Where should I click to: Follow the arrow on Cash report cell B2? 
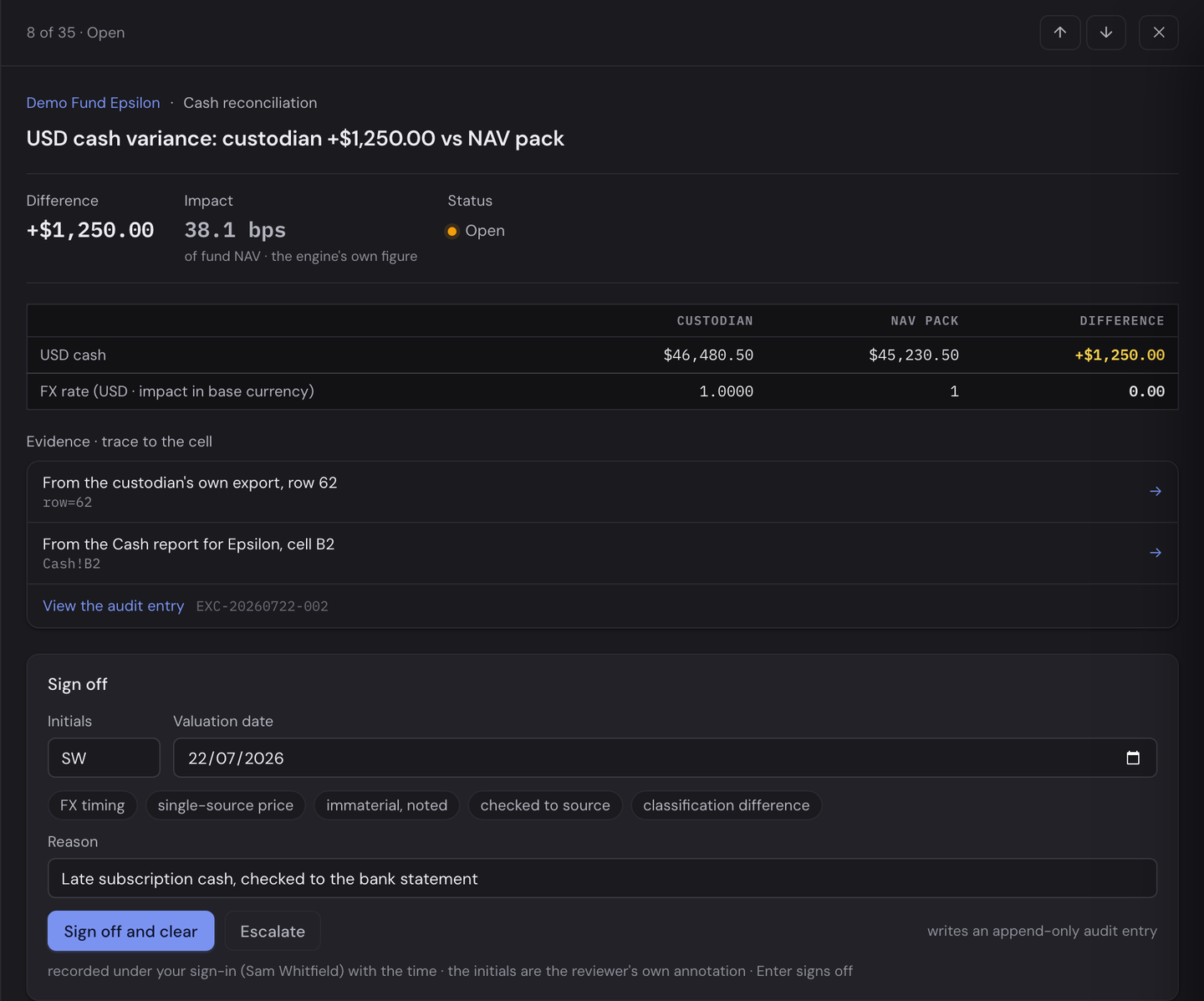pyautogui.click(x=1156, y=553)
